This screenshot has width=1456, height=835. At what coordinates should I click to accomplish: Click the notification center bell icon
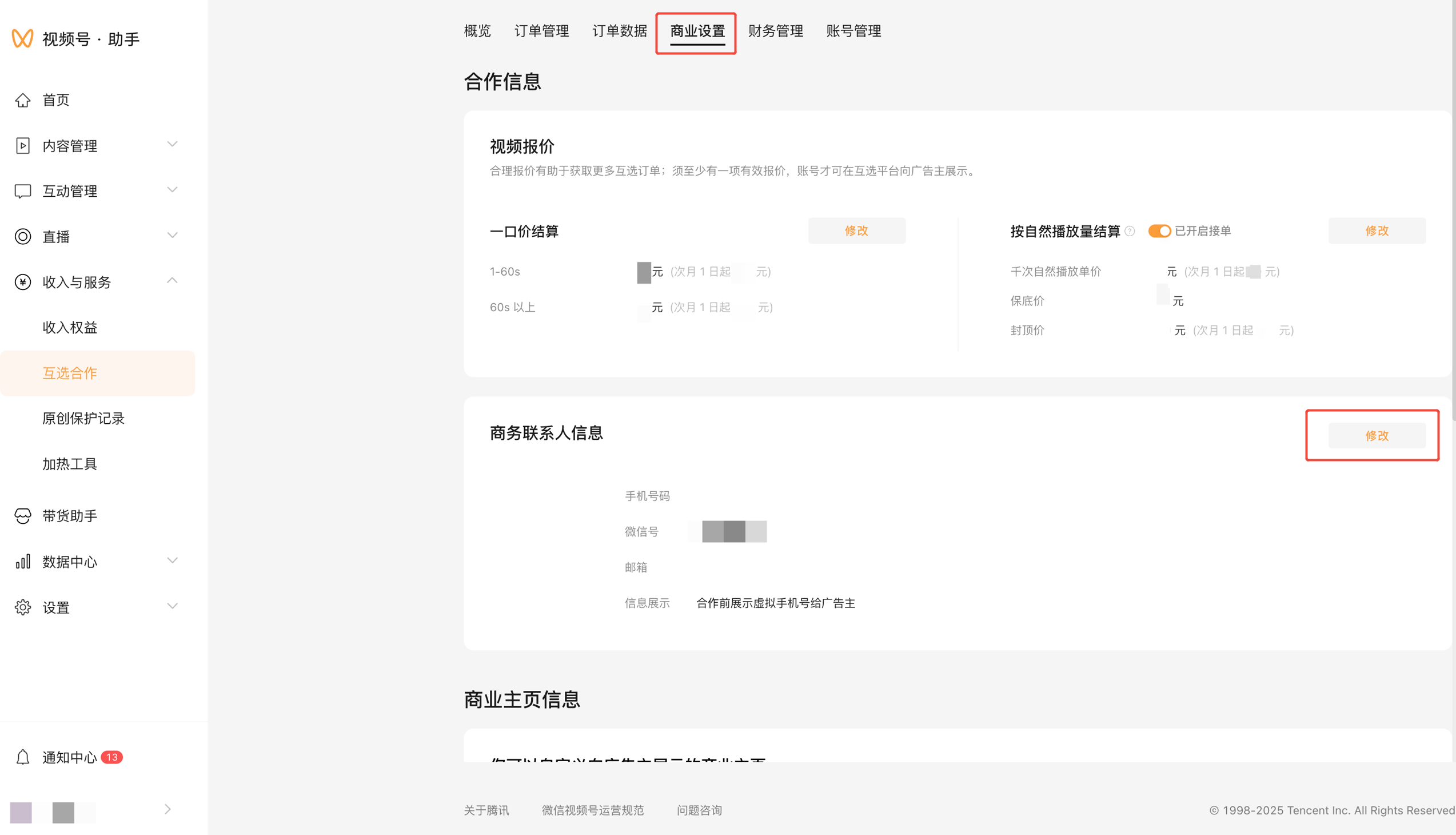pos(23,757)
